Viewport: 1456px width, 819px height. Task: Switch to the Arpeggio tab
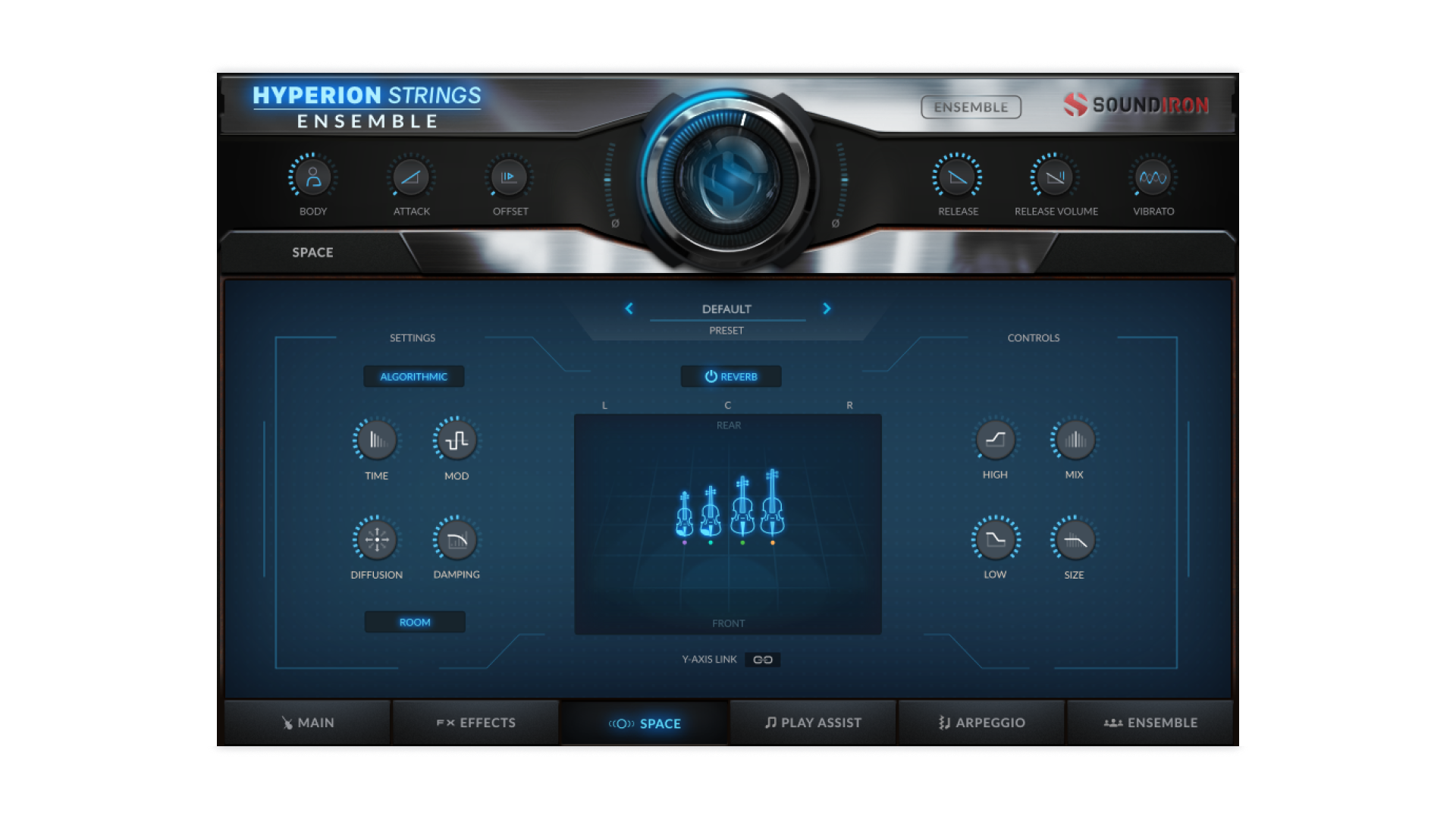(981, 723)
